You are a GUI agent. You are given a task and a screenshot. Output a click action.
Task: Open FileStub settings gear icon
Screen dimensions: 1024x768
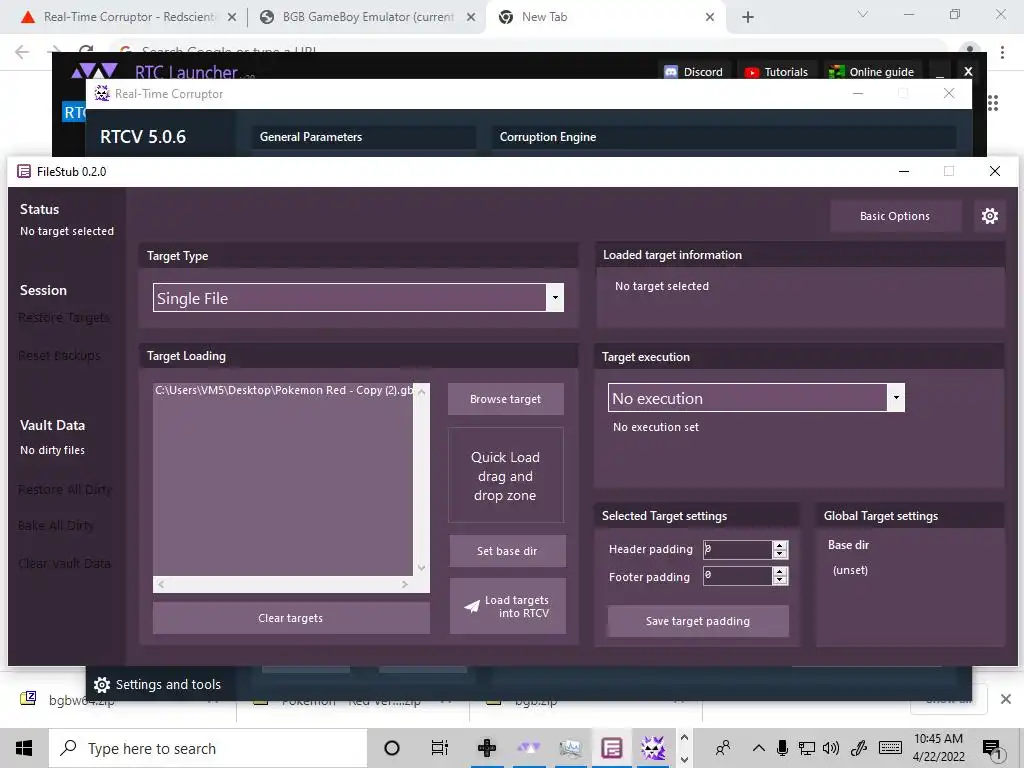pyautogui.click(x=989, y=216)
